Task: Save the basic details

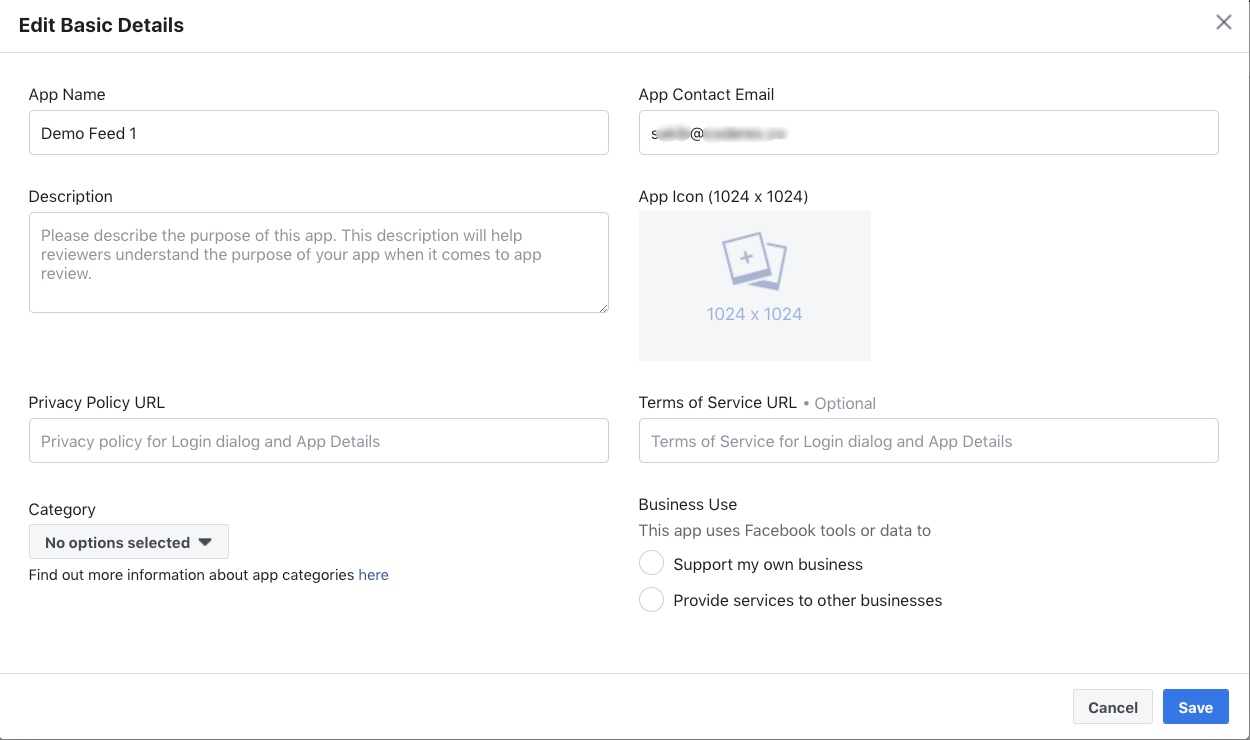Action: pyautogui.click(x=1195, y=707)
